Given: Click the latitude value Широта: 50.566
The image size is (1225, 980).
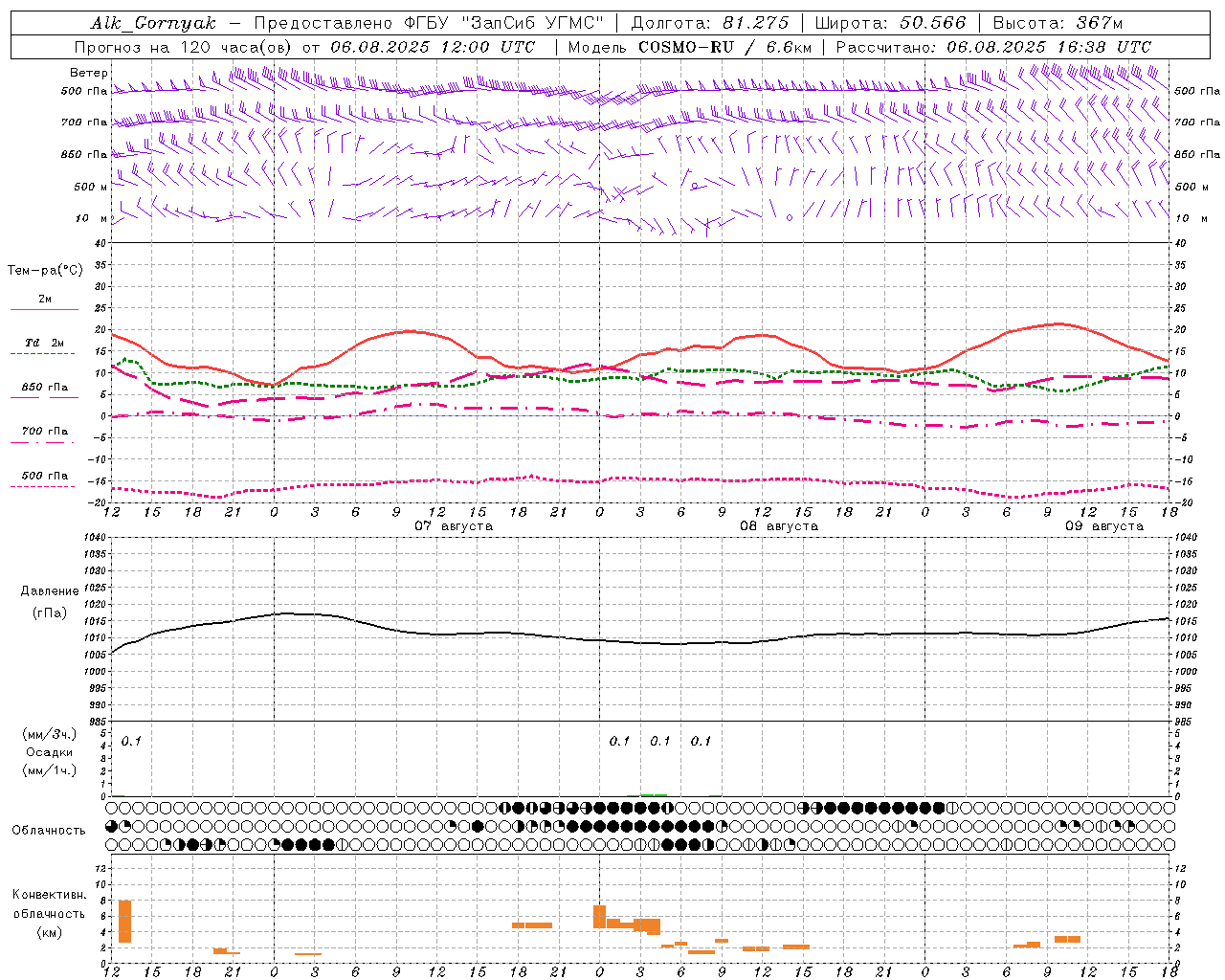Looking at the screenshot, I should tap(891, 23).
